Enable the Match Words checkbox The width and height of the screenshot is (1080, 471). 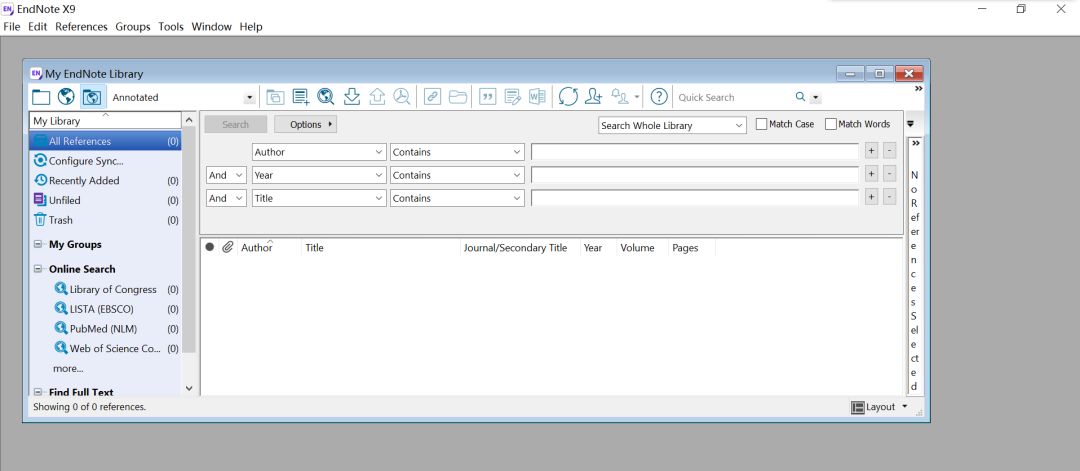(x=831, y=124)
